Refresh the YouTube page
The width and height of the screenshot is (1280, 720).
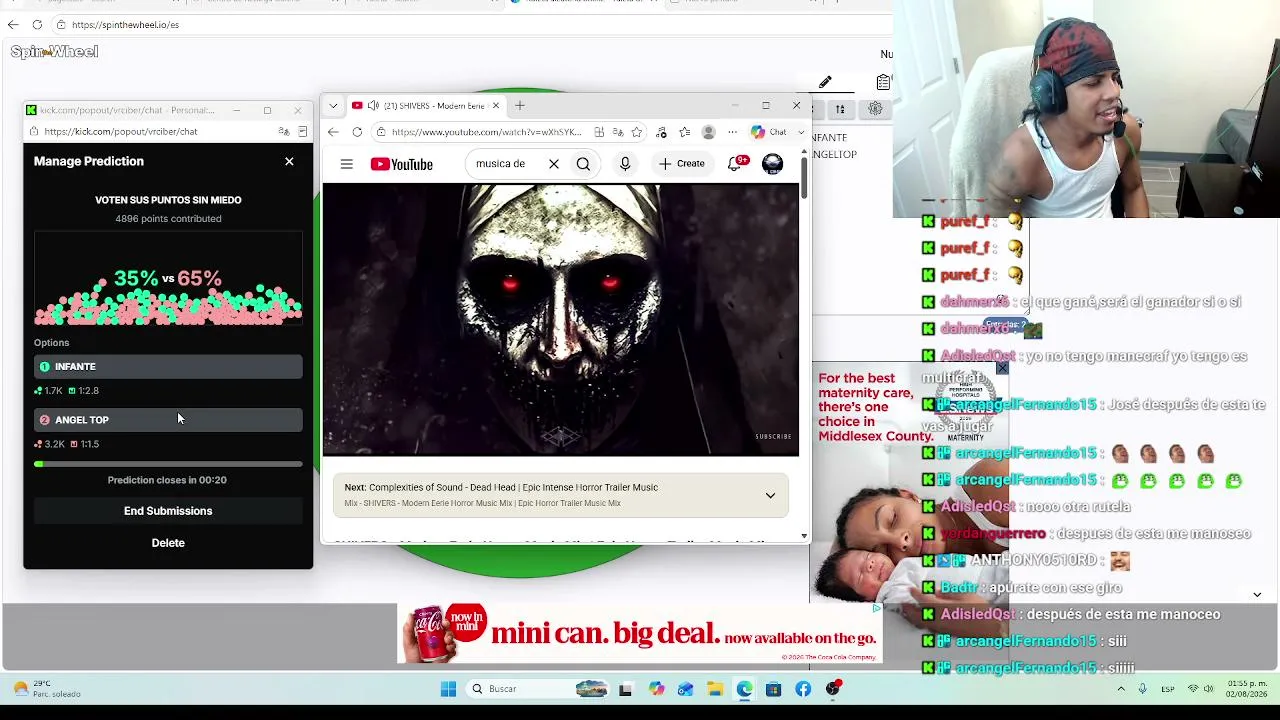[357, 132]
